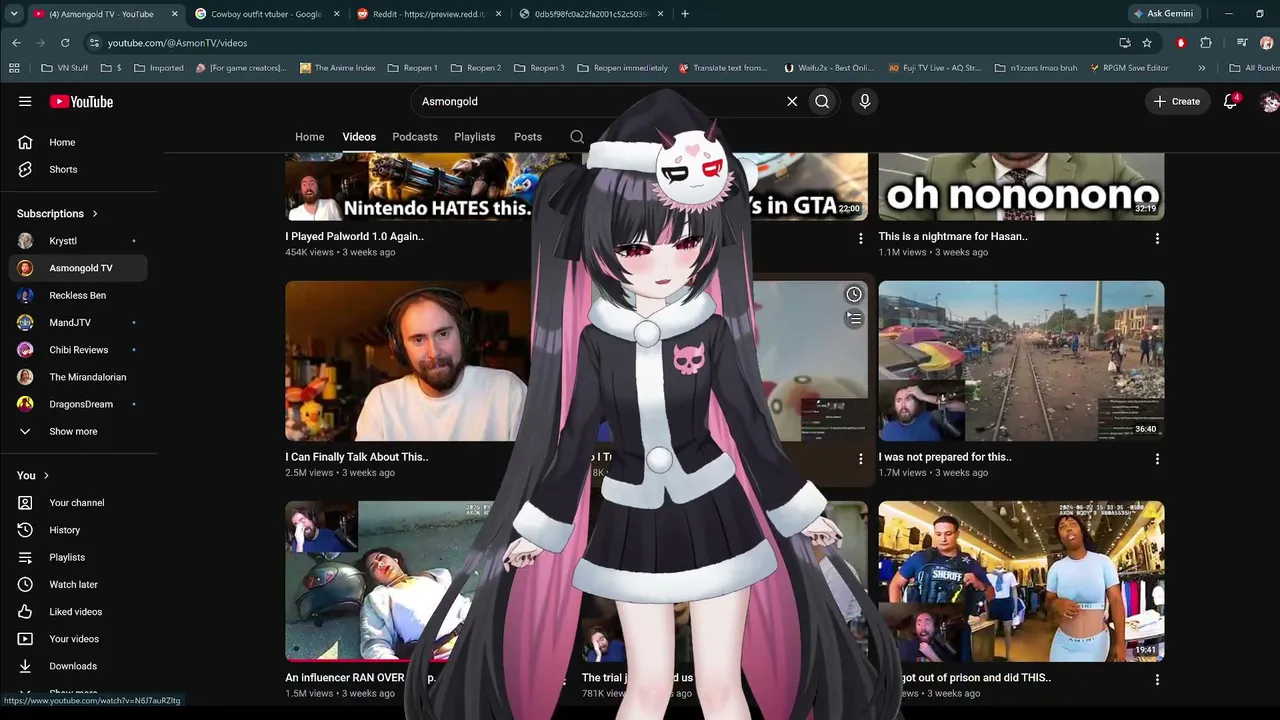Click the browser address bar URL
This screenshot has width=1280, height=720.
click(177, 43)
